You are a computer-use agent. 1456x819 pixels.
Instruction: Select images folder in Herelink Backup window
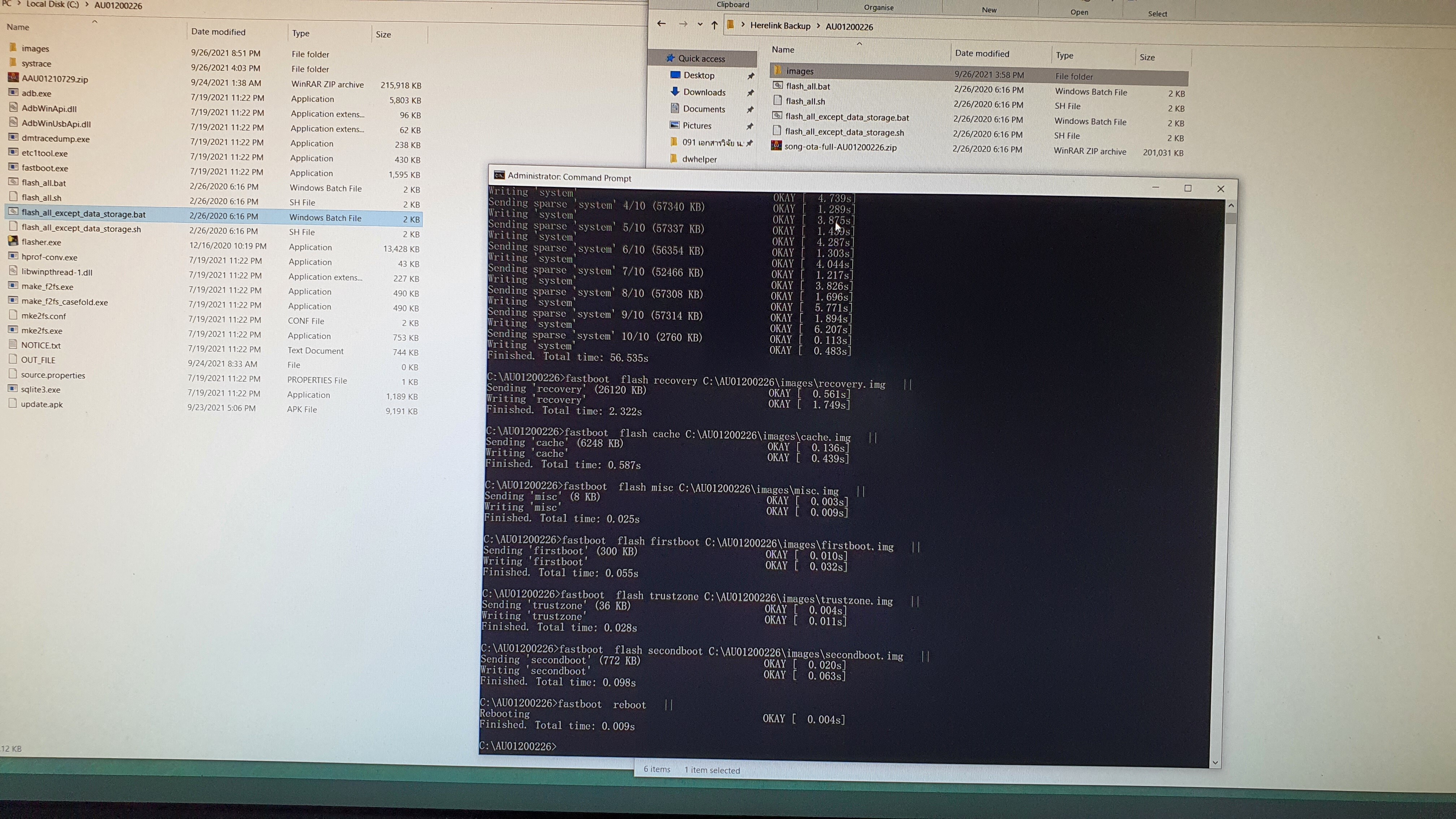click(800, 71)
